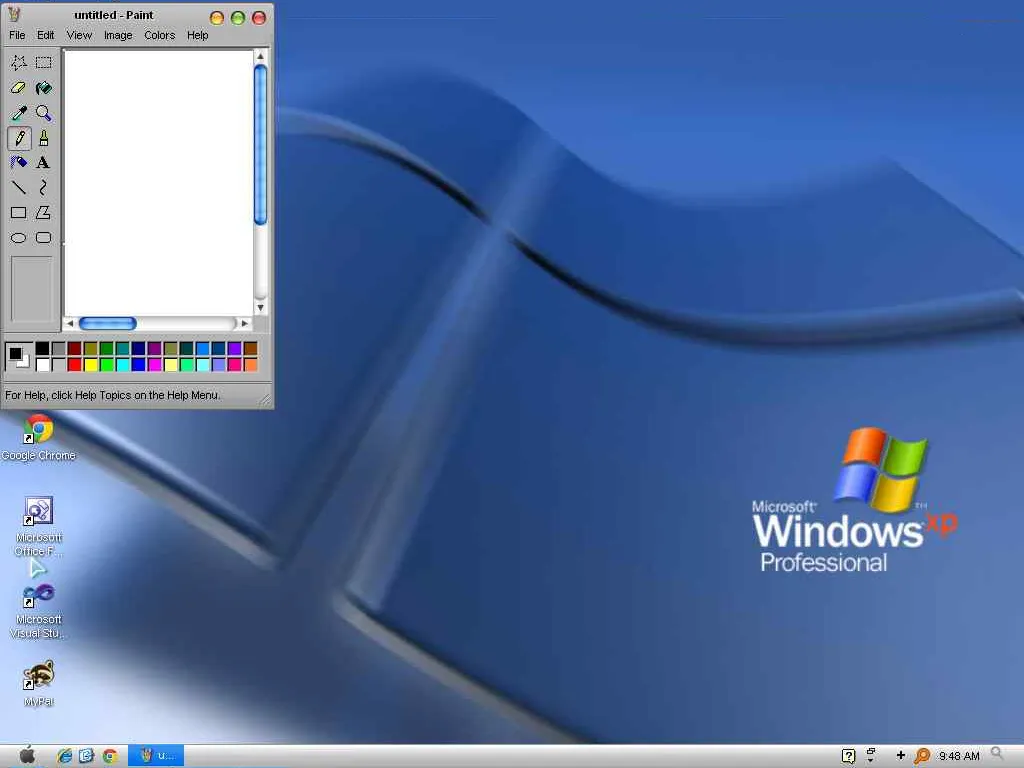Viewport: 1024px width, 768px height.
Task: Click the gray search magnifier at taskbar end
Action: [997, 754]
